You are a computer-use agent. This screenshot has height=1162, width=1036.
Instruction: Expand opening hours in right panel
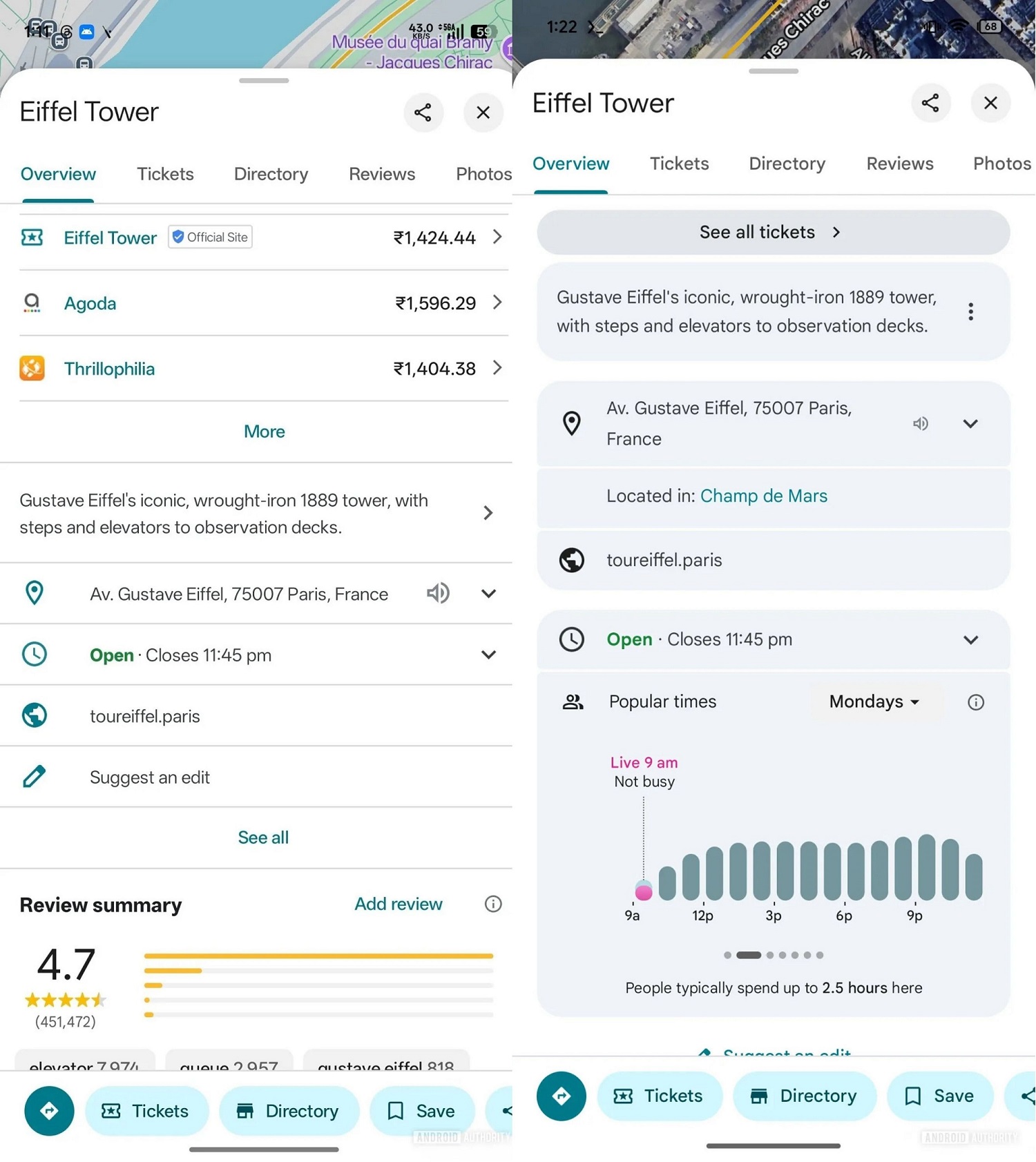[970, 639]
